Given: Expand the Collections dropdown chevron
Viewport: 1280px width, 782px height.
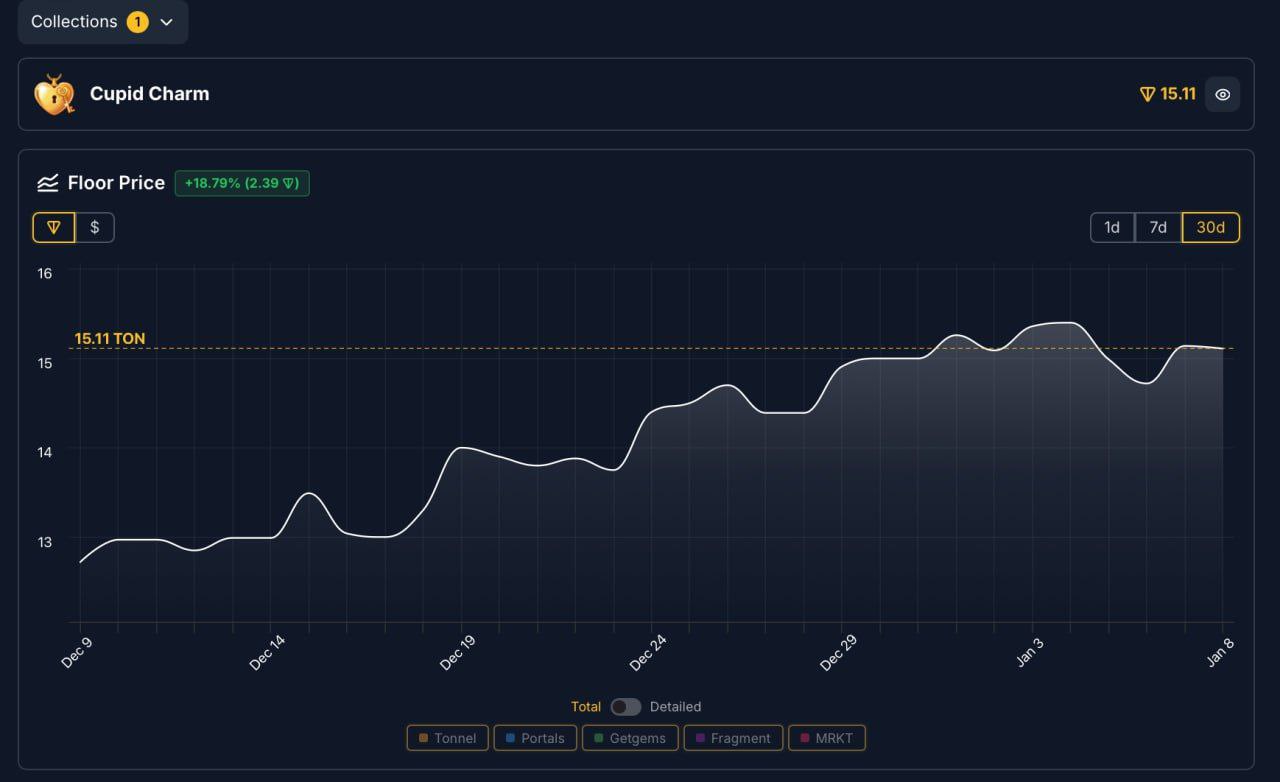Looking at the screenshot, I should [x=167, y=22].
